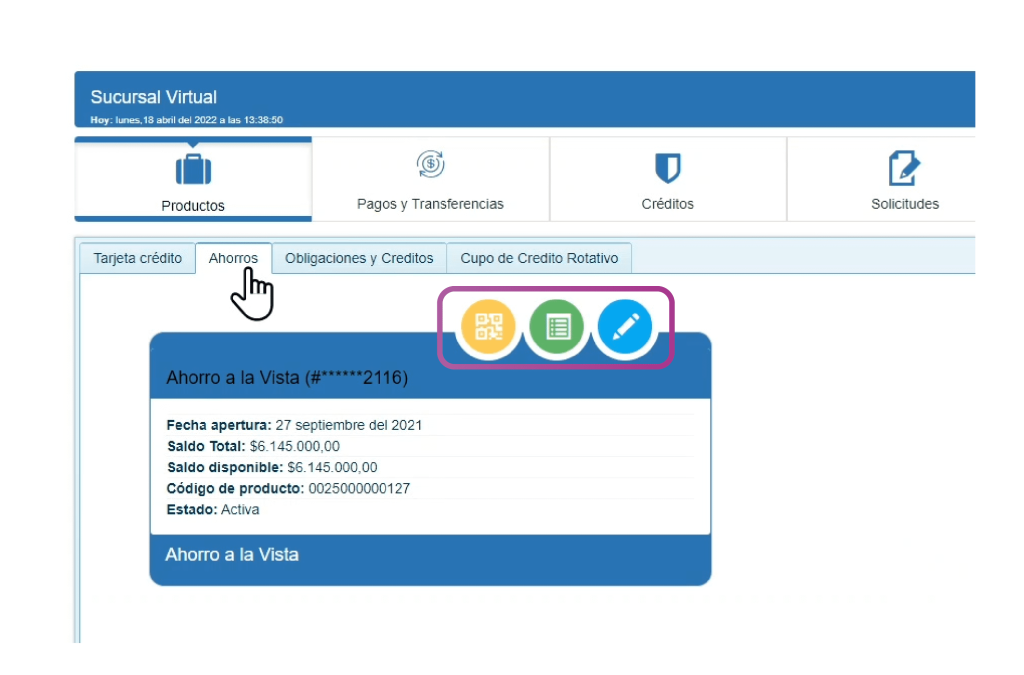Viewport: 1024px width, 675px height.
Task: Go to the Créditos section label
Action: tap(667, 204)
